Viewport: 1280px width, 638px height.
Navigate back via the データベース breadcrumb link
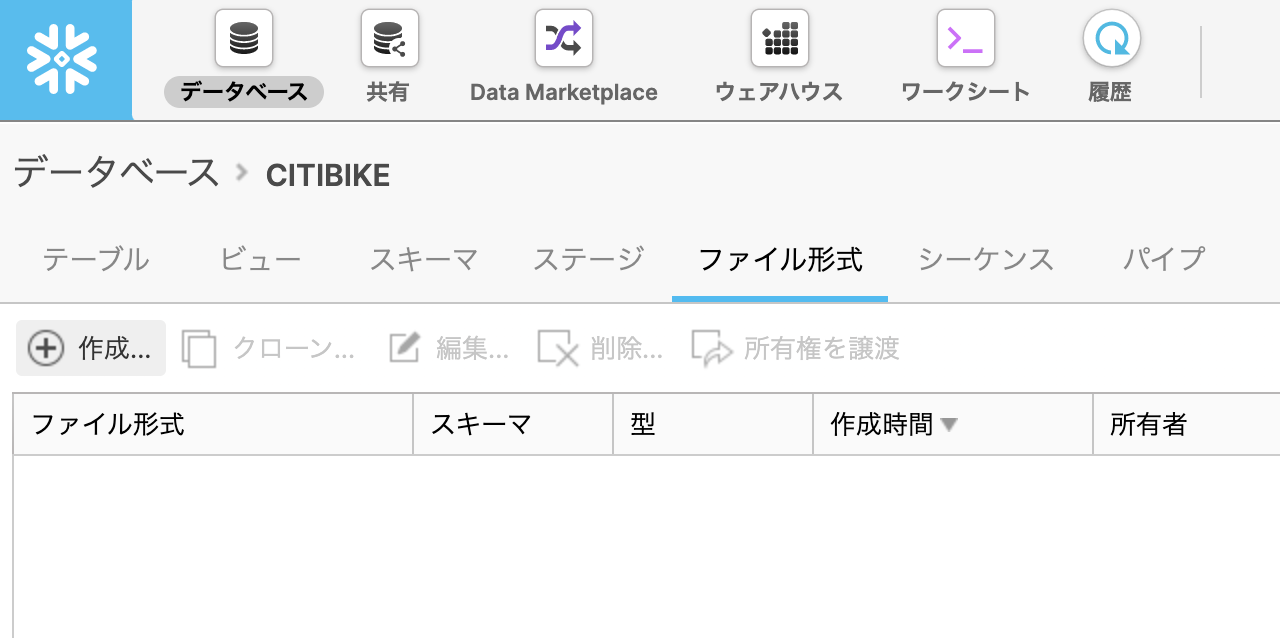click(114, 172)
